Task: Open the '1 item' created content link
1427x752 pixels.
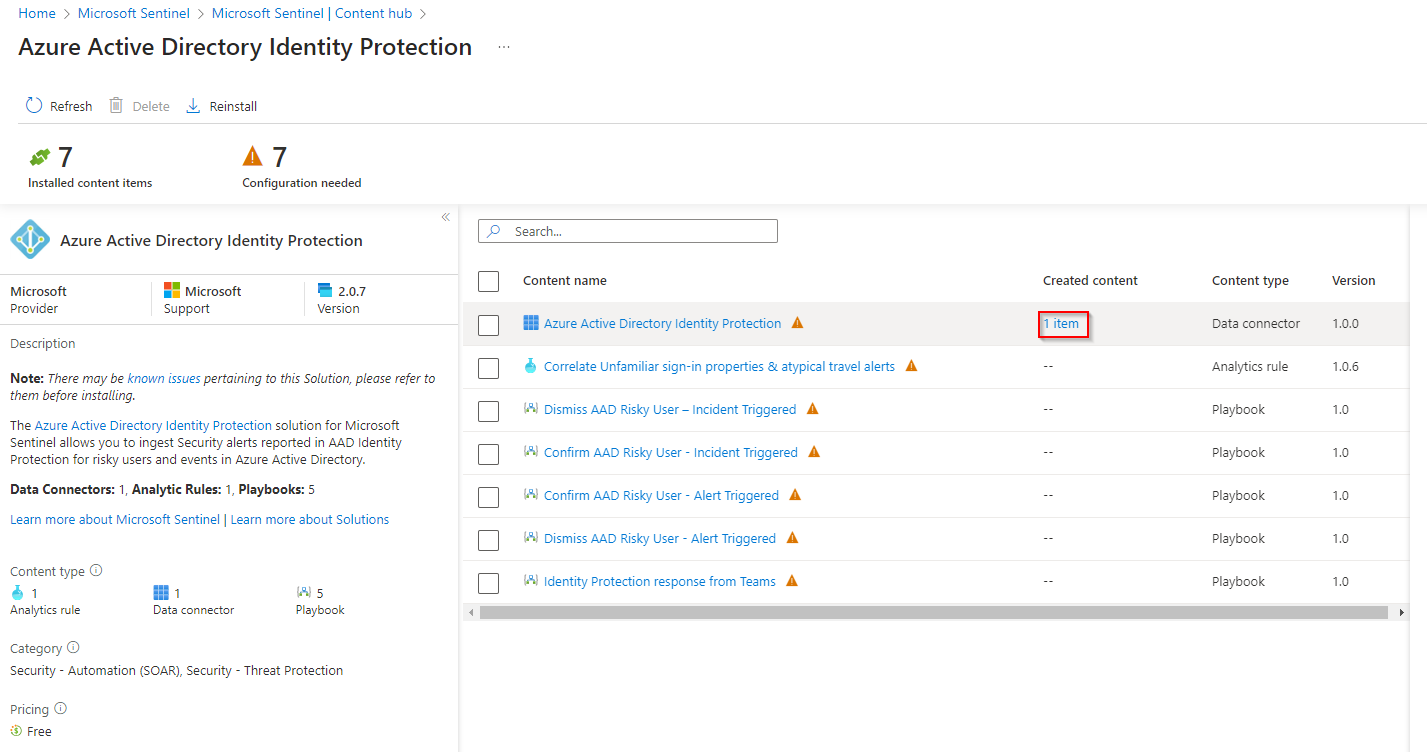Action: (x=1061, y=324)
